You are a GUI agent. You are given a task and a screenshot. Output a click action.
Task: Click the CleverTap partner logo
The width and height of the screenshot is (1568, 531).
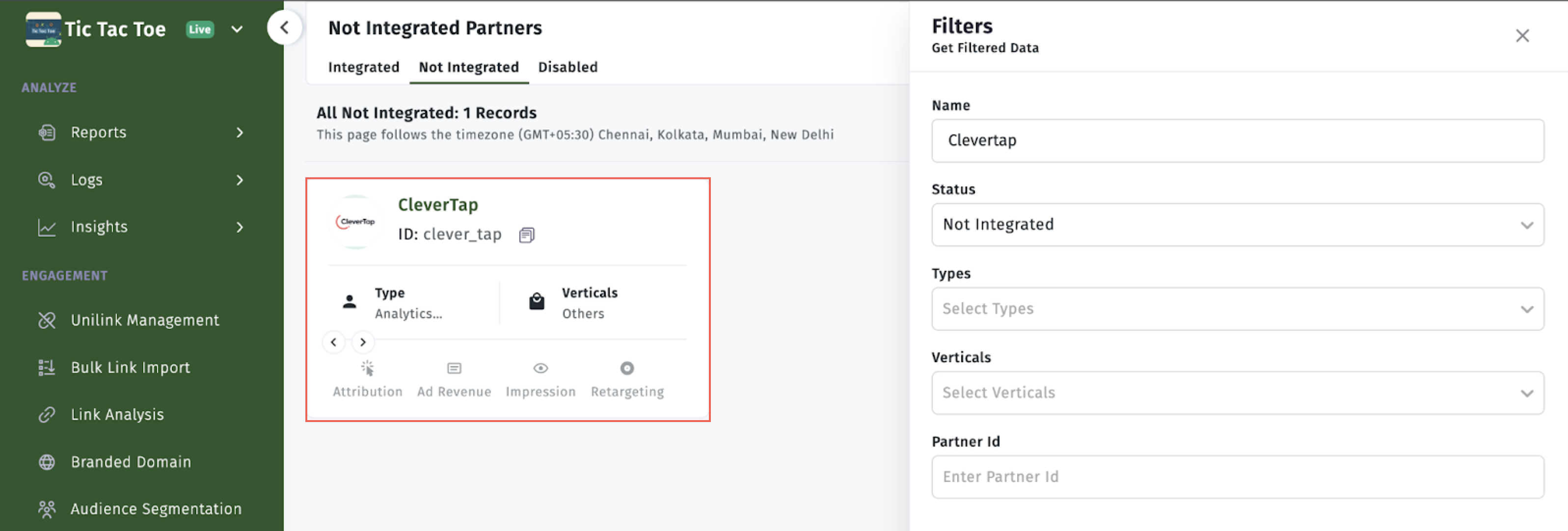click(x=355, y=221)
